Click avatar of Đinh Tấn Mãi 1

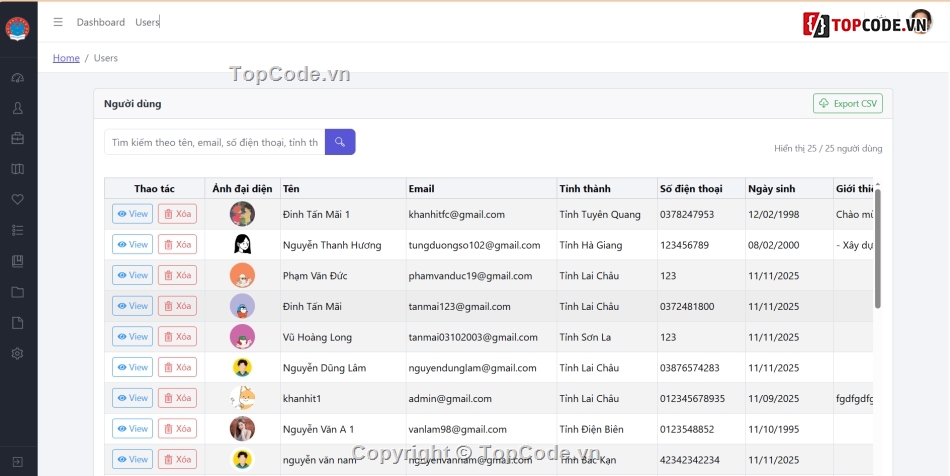coord(242,214)
